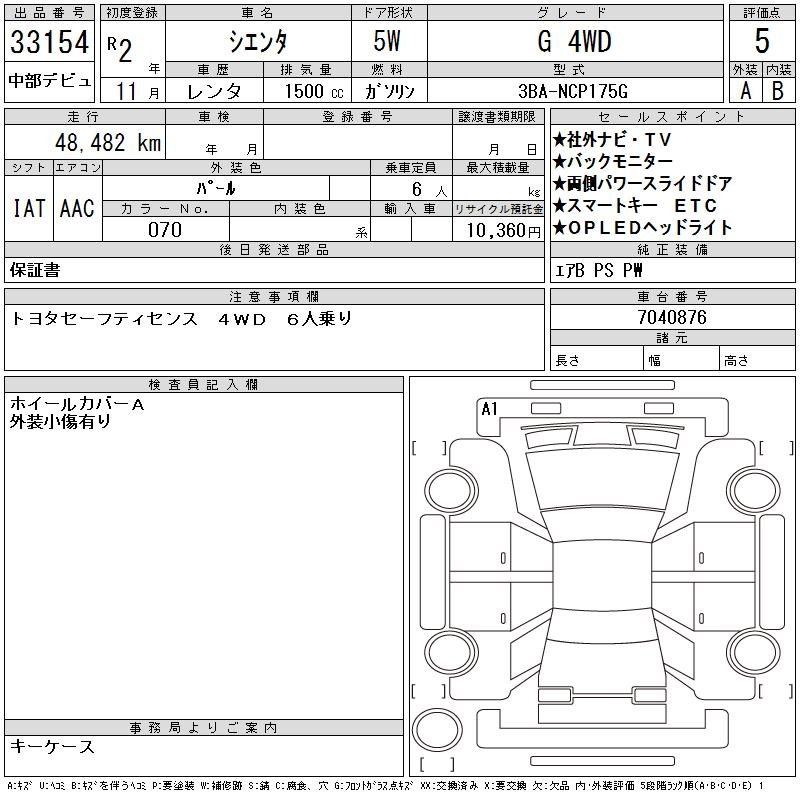Click the sales point ★バックモニター
The height and width of the screenshot is (800, 800).
pos(612,161)
